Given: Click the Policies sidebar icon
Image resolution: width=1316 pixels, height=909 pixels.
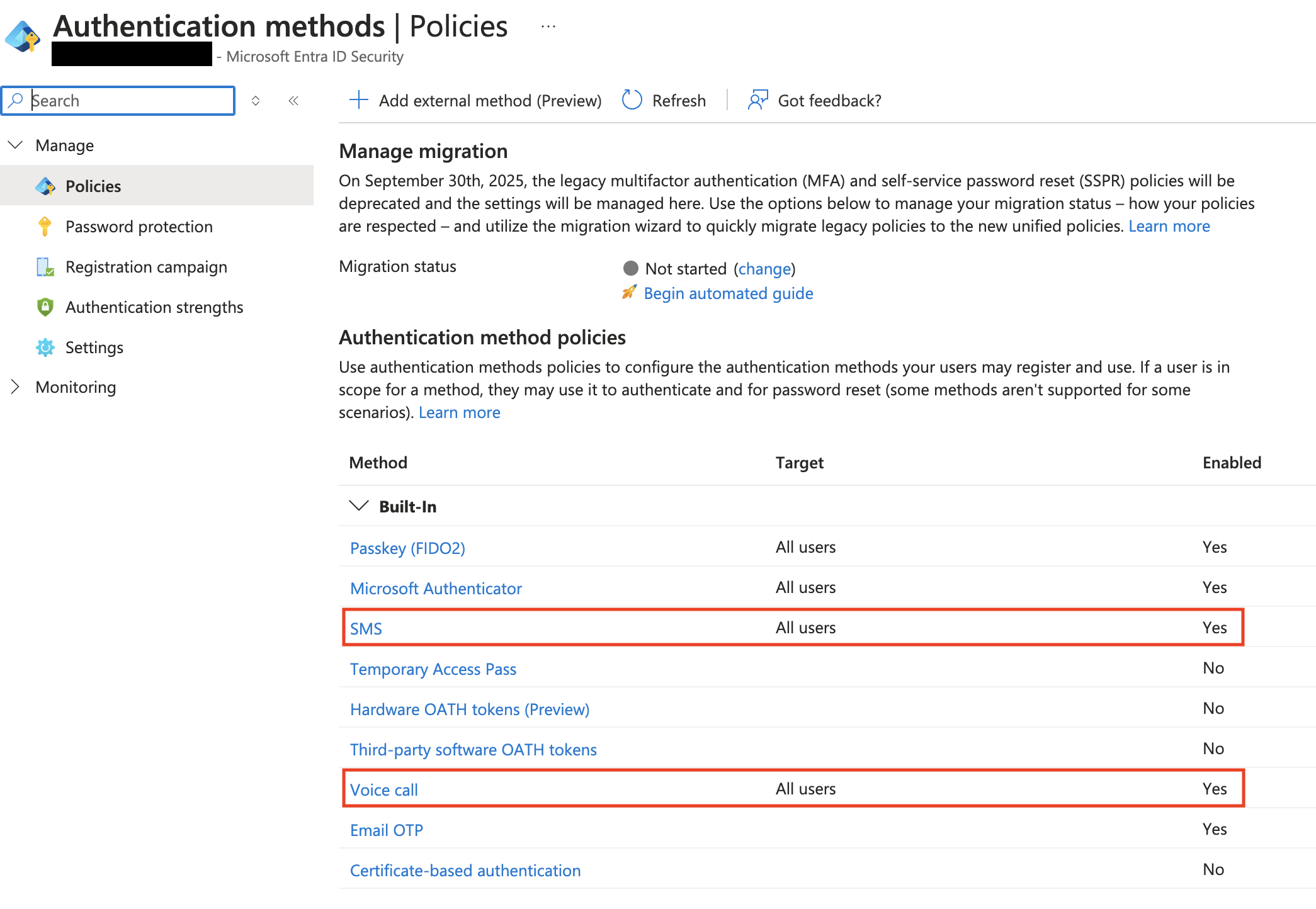Looking at the screenshot, I should point(45,186).
